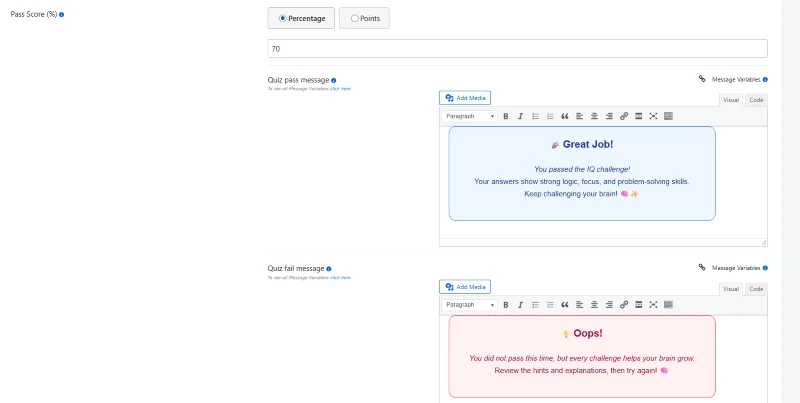Align left in fail message editor
This screenshot has height=403, width=800.
tap(580, 305)
